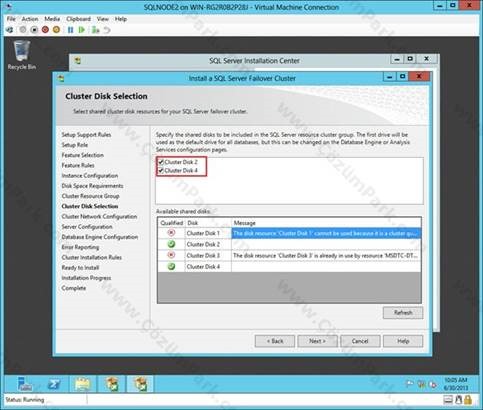Open PowerShell from the taskbar
This screenshot has height=410, width=483.
pos(53,384)
